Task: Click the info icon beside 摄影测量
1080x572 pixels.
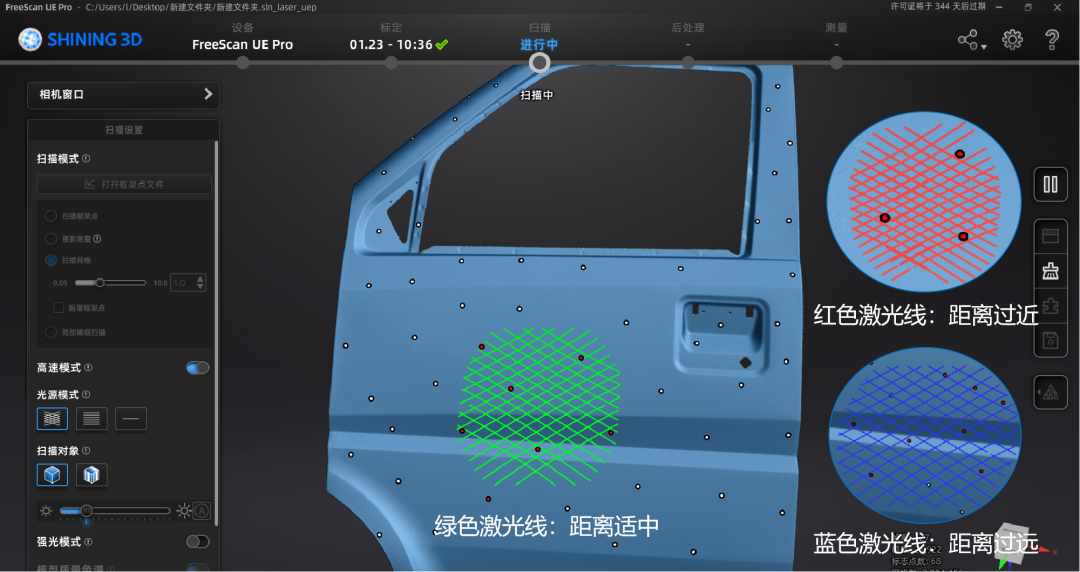Action: point(97,238)
